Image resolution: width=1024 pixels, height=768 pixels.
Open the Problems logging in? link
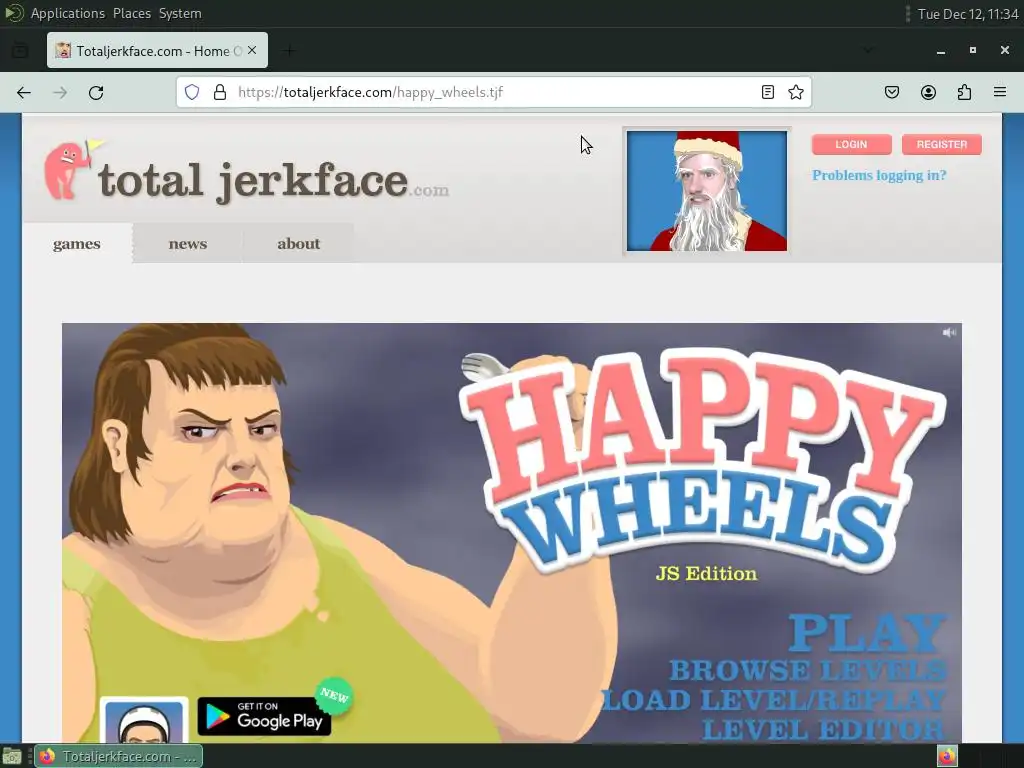879,175
